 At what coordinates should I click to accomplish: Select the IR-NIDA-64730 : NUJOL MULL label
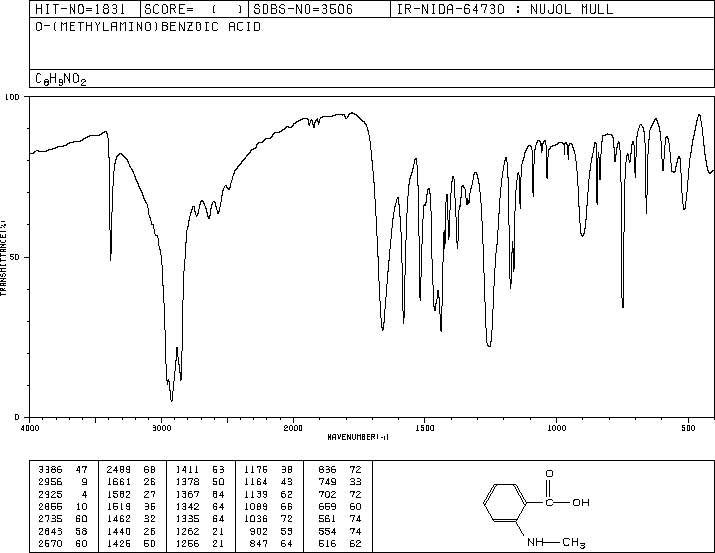(x=505, y=9)
